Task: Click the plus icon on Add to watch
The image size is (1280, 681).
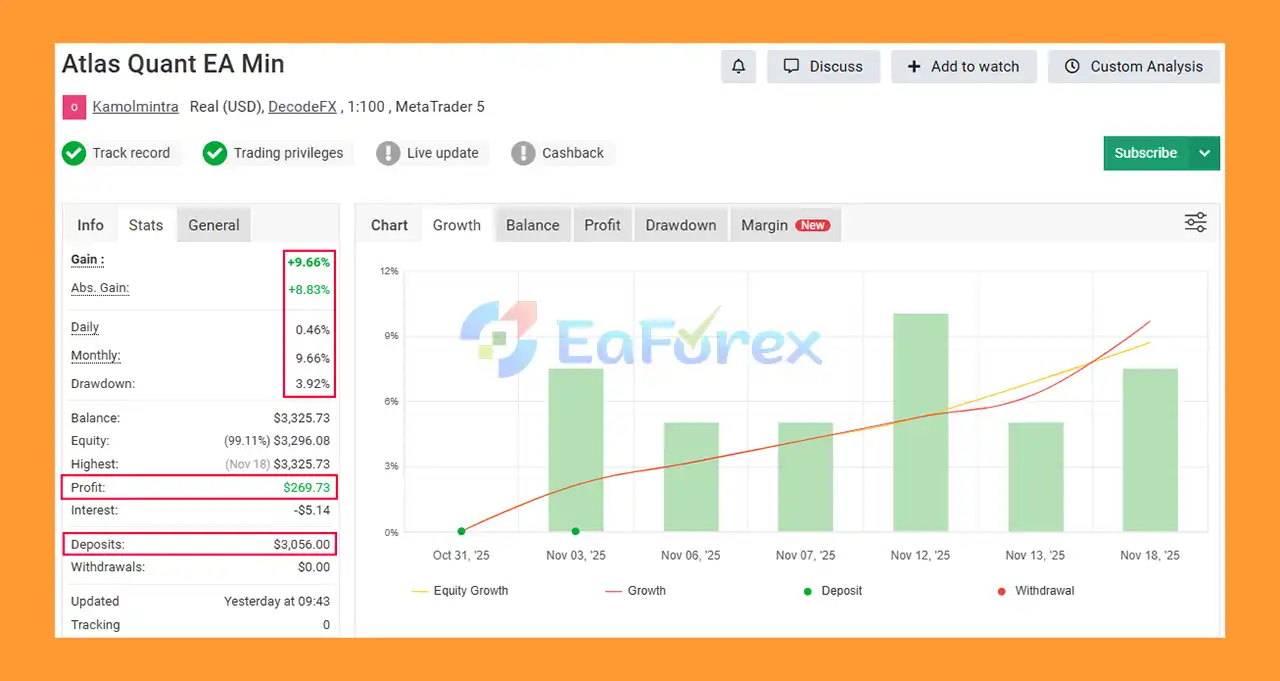Action: (914, 66)
